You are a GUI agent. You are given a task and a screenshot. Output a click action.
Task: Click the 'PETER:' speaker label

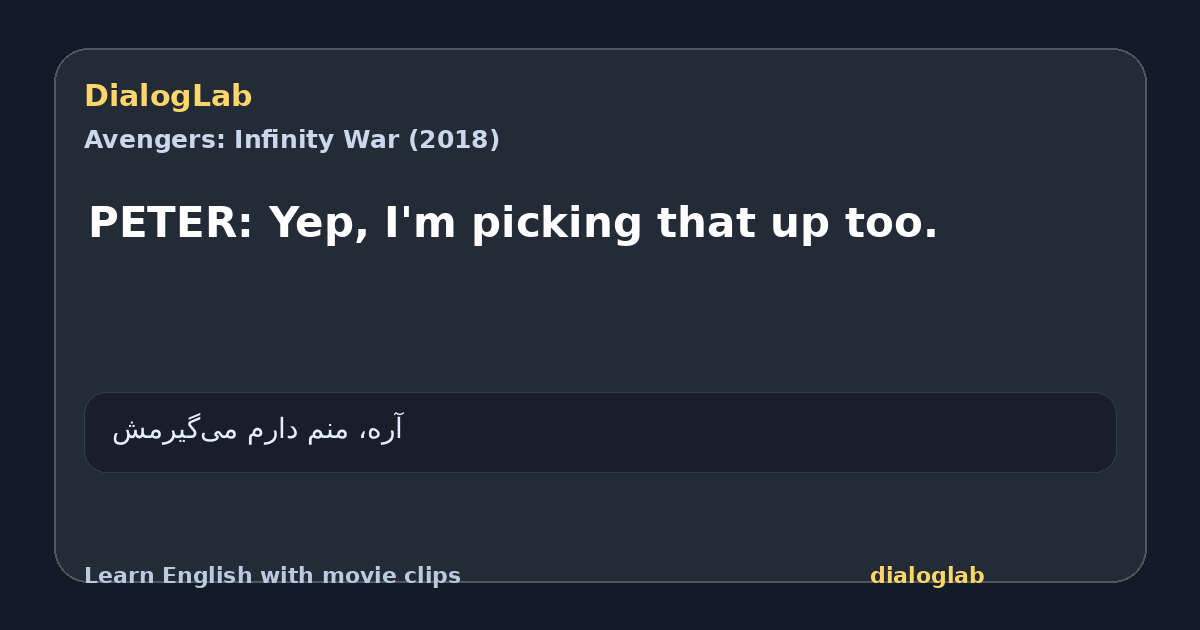(171, 223)
